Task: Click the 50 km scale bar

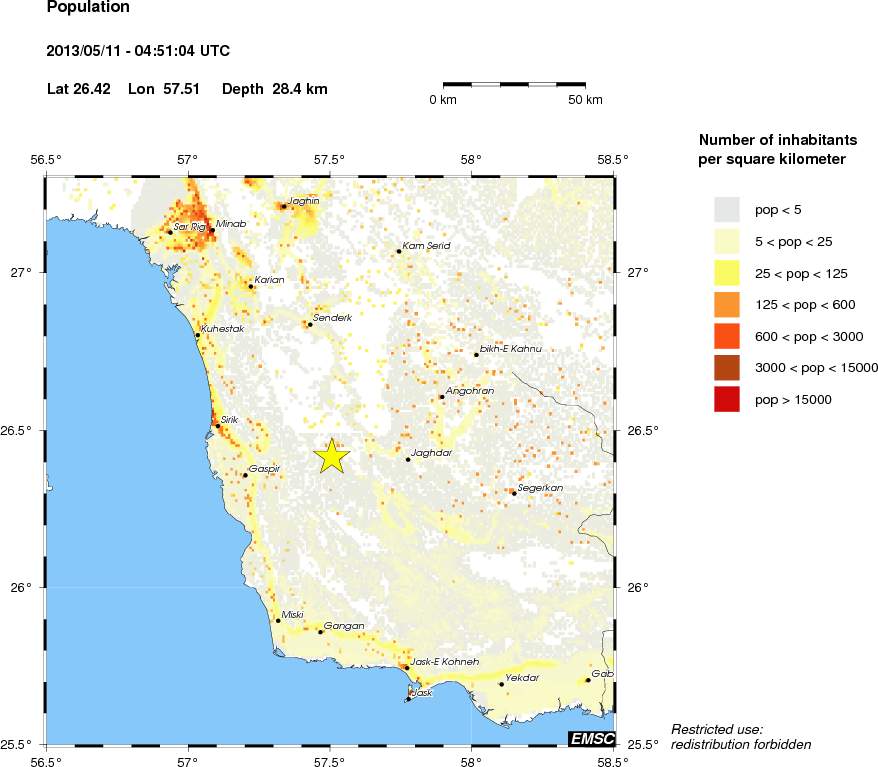Action: (514, 84)
